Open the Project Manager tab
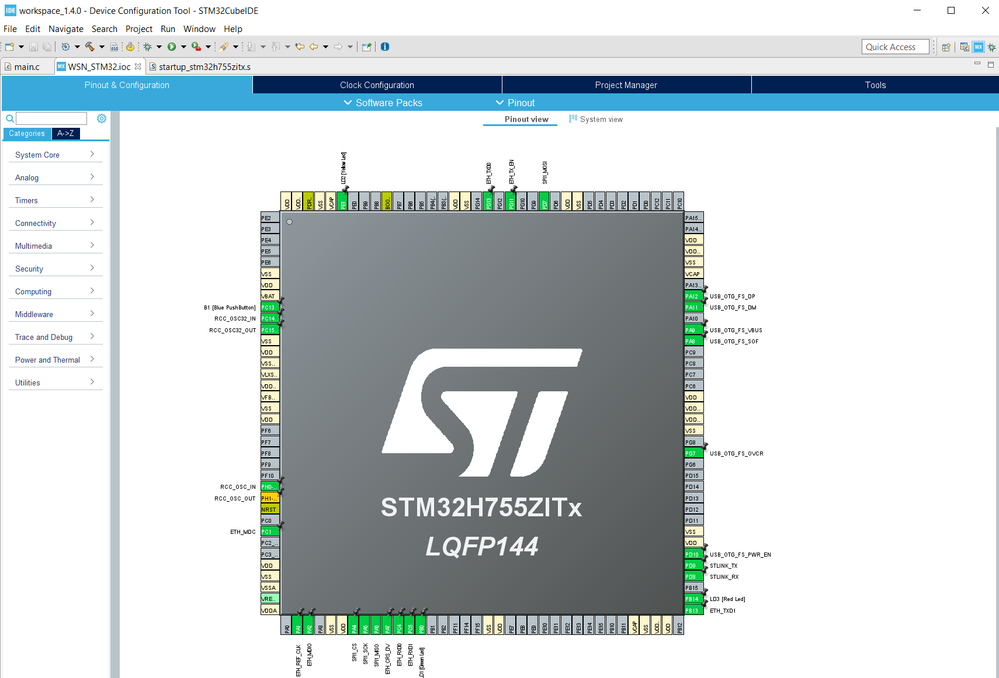The image size is (999, 678). pyautogui.click(x=626, y=85)
